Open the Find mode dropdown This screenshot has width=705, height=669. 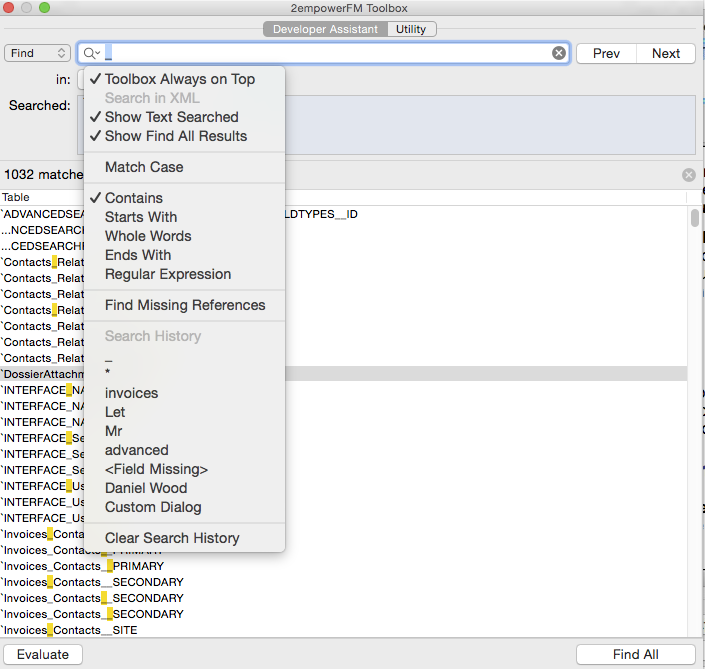pyautogui.click(x=37, y=54)
